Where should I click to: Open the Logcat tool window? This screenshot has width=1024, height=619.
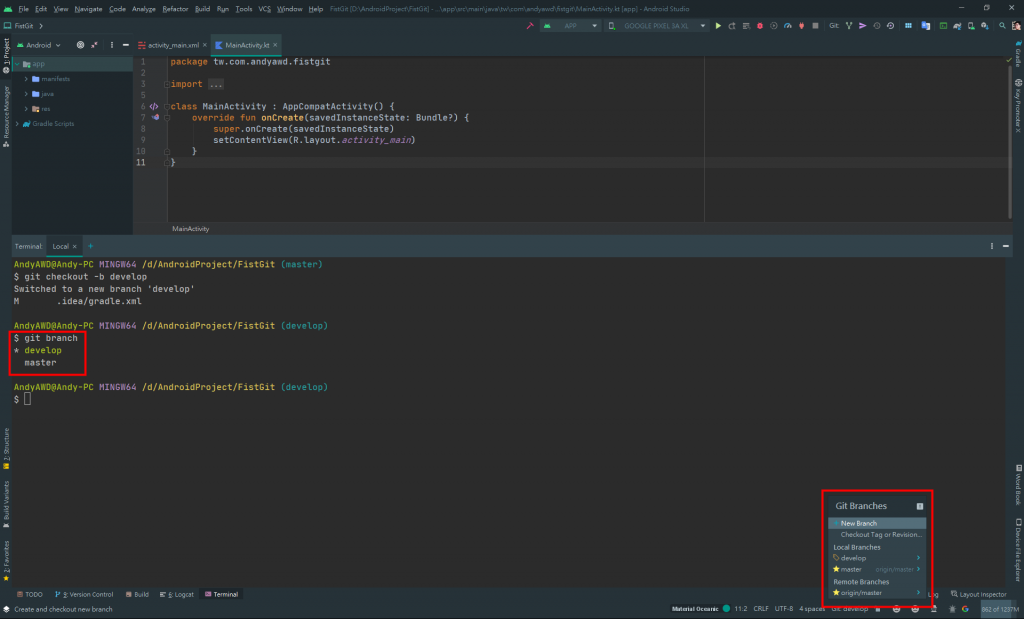tap(176, 595)
